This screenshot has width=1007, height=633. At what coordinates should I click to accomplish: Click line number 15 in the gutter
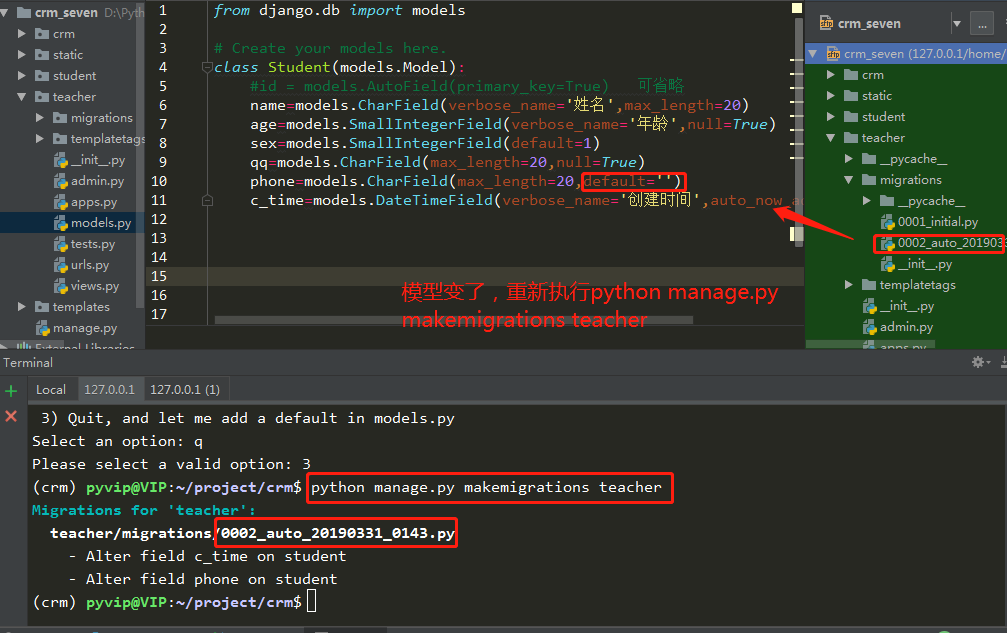point(159,276)
